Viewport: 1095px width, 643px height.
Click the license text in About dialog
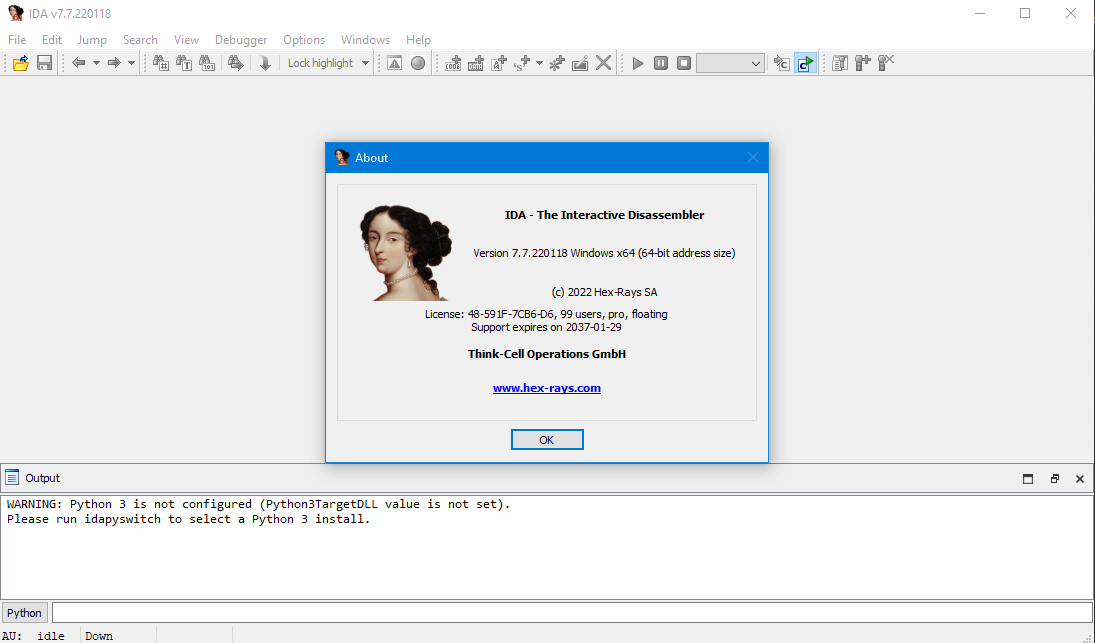(546, 314)
